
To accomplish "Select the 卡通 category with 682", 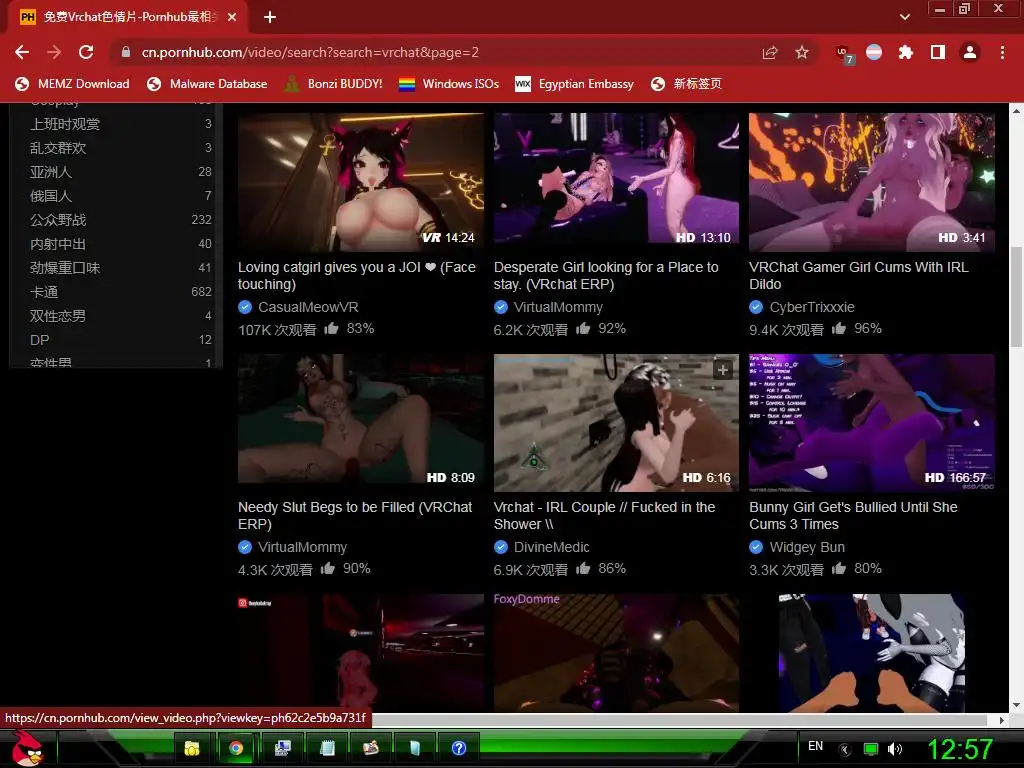I will coord(120,292).
